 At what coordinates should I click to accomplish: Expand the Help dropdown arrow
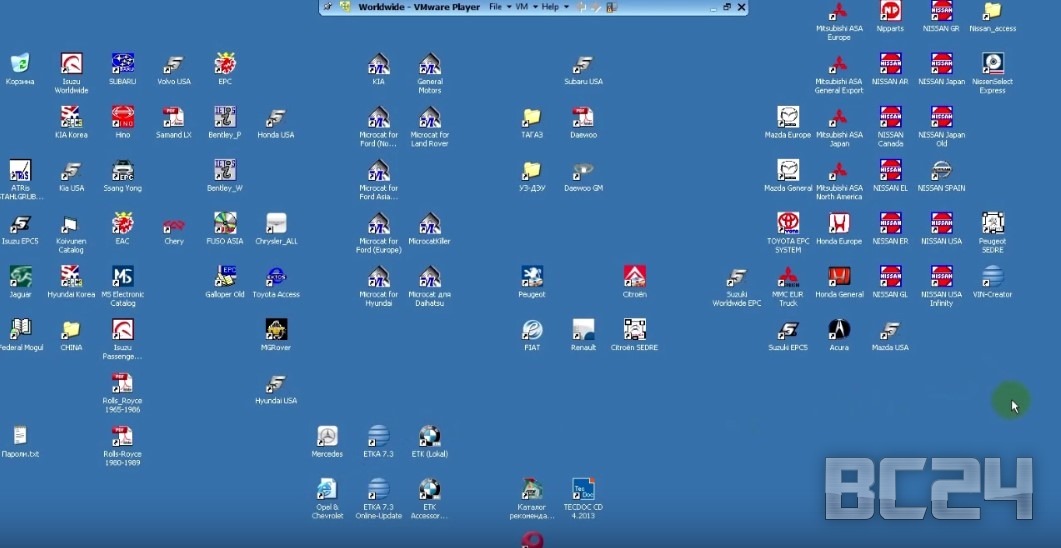(566, 7)
